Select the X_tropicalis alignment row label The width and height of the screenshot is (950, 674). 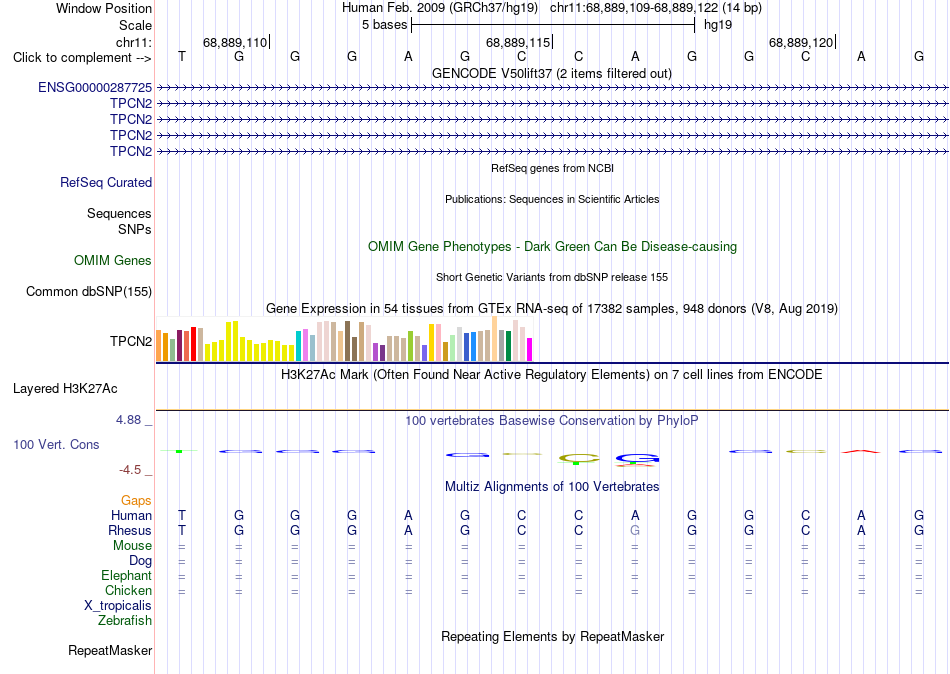point(118,606)
